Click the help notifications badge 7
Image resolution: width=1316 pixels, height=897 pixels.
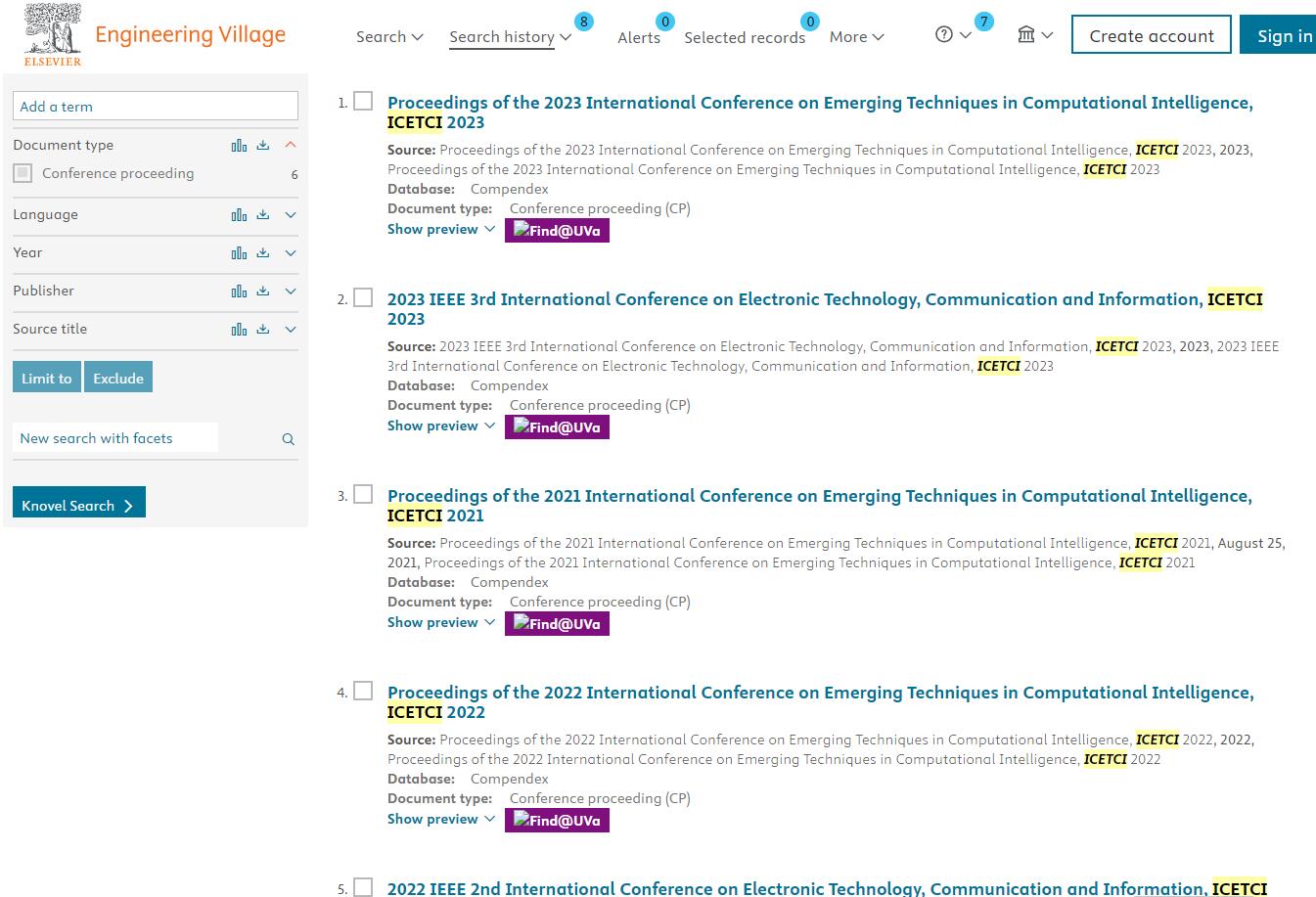[x=984, y=22]
